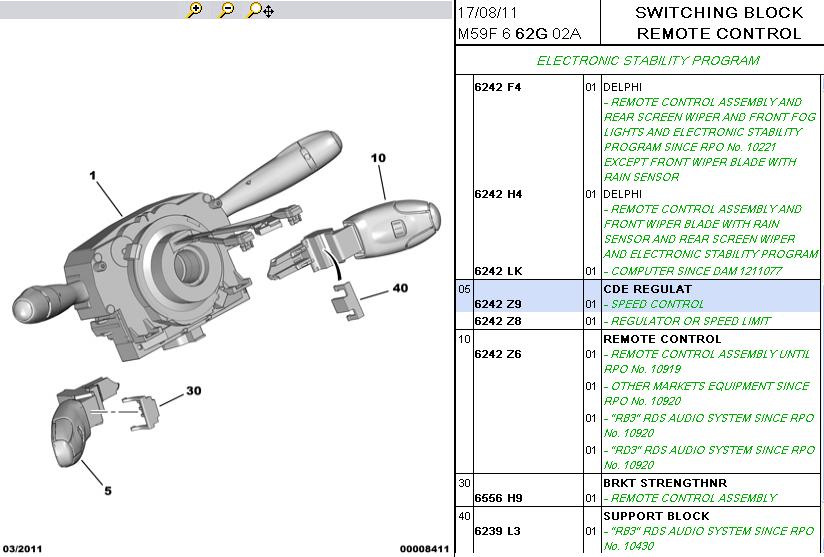The height and width of the screenshot is (557, 824).
Task: Click the CDE REGULAT row heading
Action: [x=647, y=289]
